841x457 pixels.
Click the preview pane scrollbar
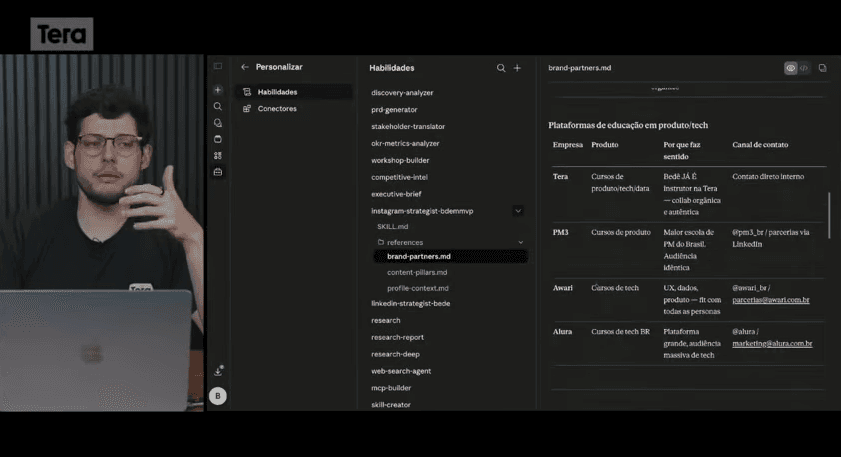[x=829, y=216]
